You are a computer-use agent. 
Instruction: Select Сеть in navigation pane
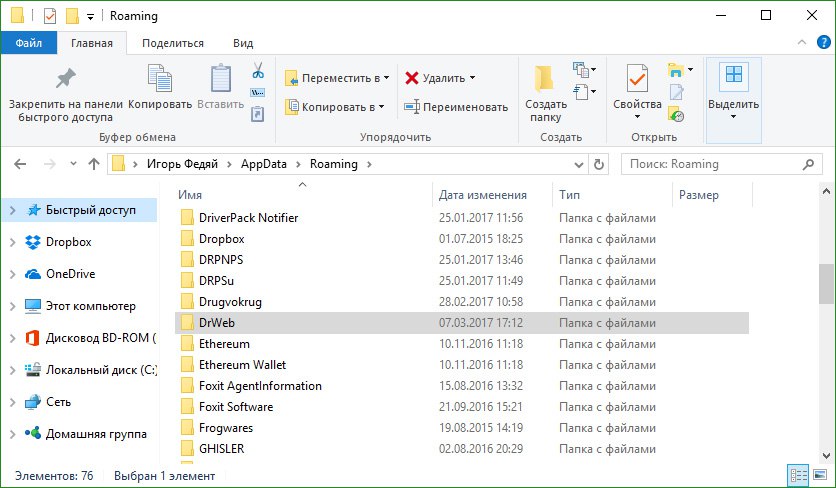58,402
